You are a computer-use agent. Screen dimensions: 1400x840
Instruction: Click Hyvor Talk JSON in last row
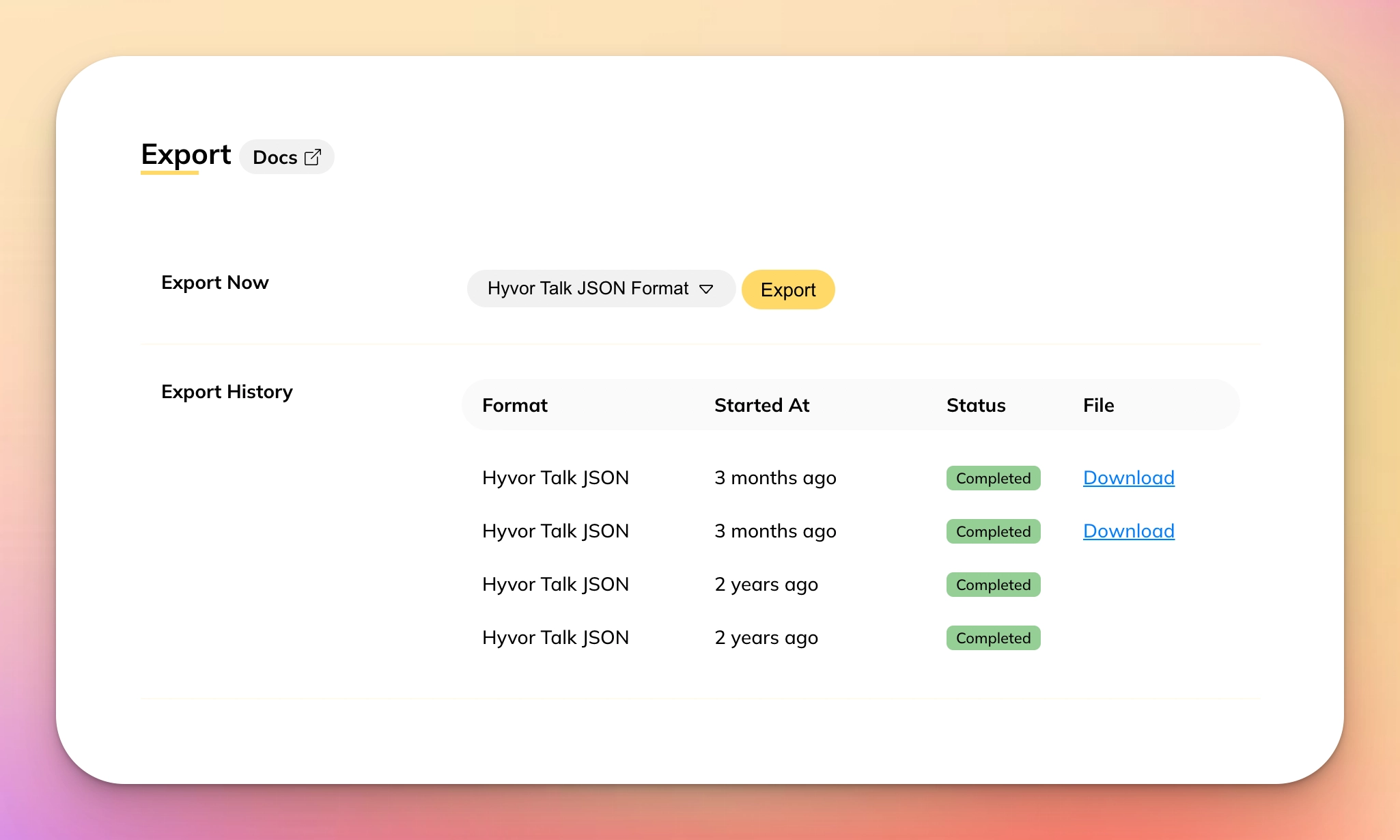(555, 638)
